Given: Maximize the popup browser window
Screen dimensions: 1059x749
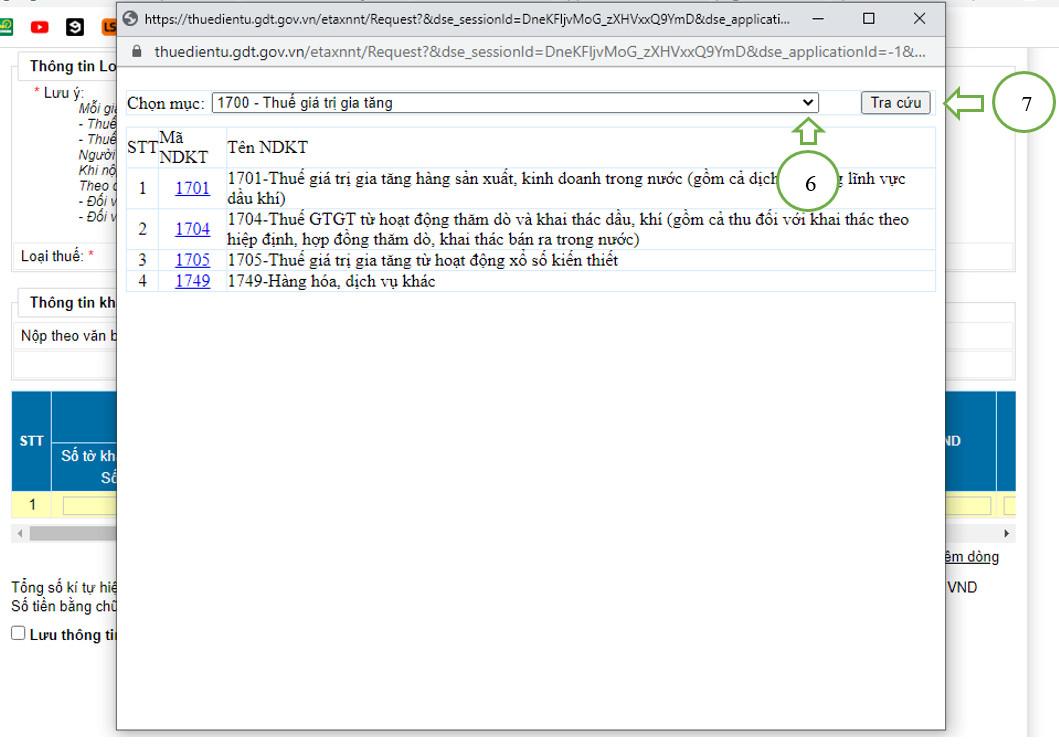Looking at the screenshot, I should pyautogui.click(x=869, y=19).
